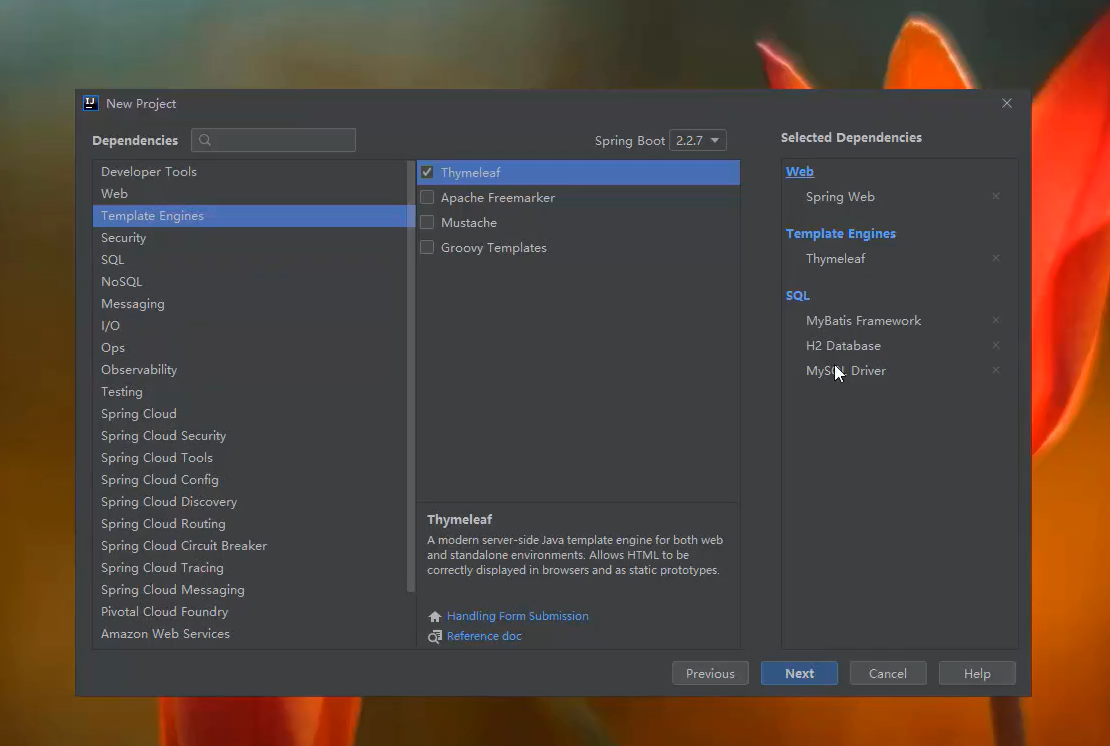The width and height of the screenshot is (1110, 746).
Task: Open the Observability category
Action: [251, 369]
